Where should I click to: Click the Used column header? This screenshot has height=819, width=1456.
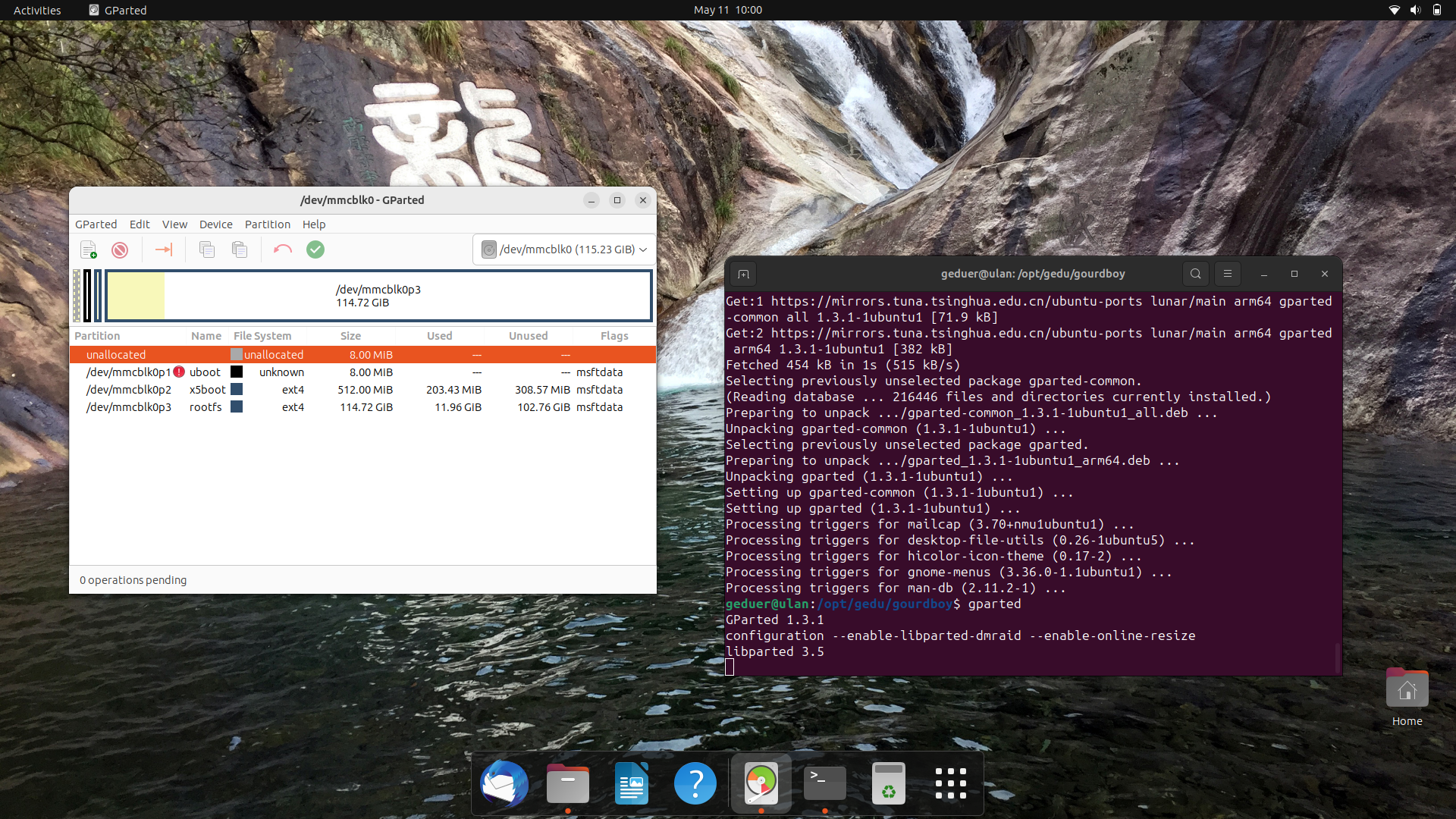(439, 336)
